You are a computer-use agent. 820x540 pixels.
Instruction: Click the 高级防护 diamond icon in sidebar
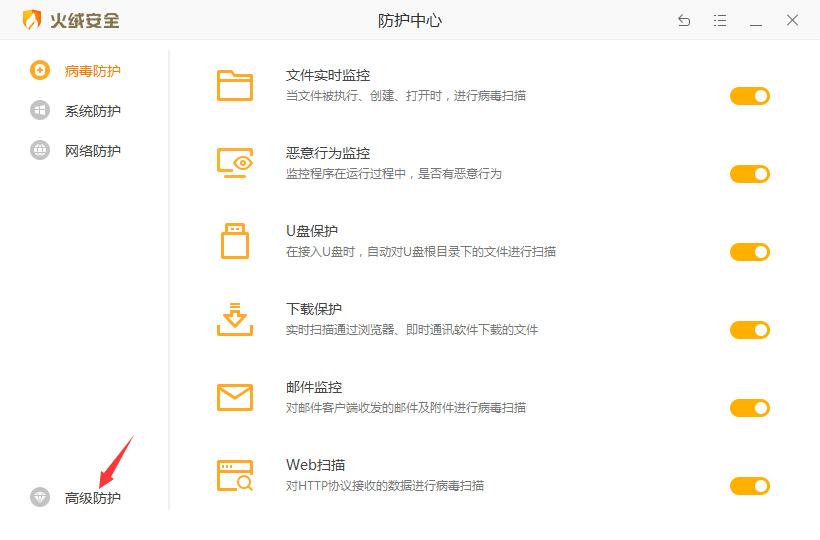[40, 497]
